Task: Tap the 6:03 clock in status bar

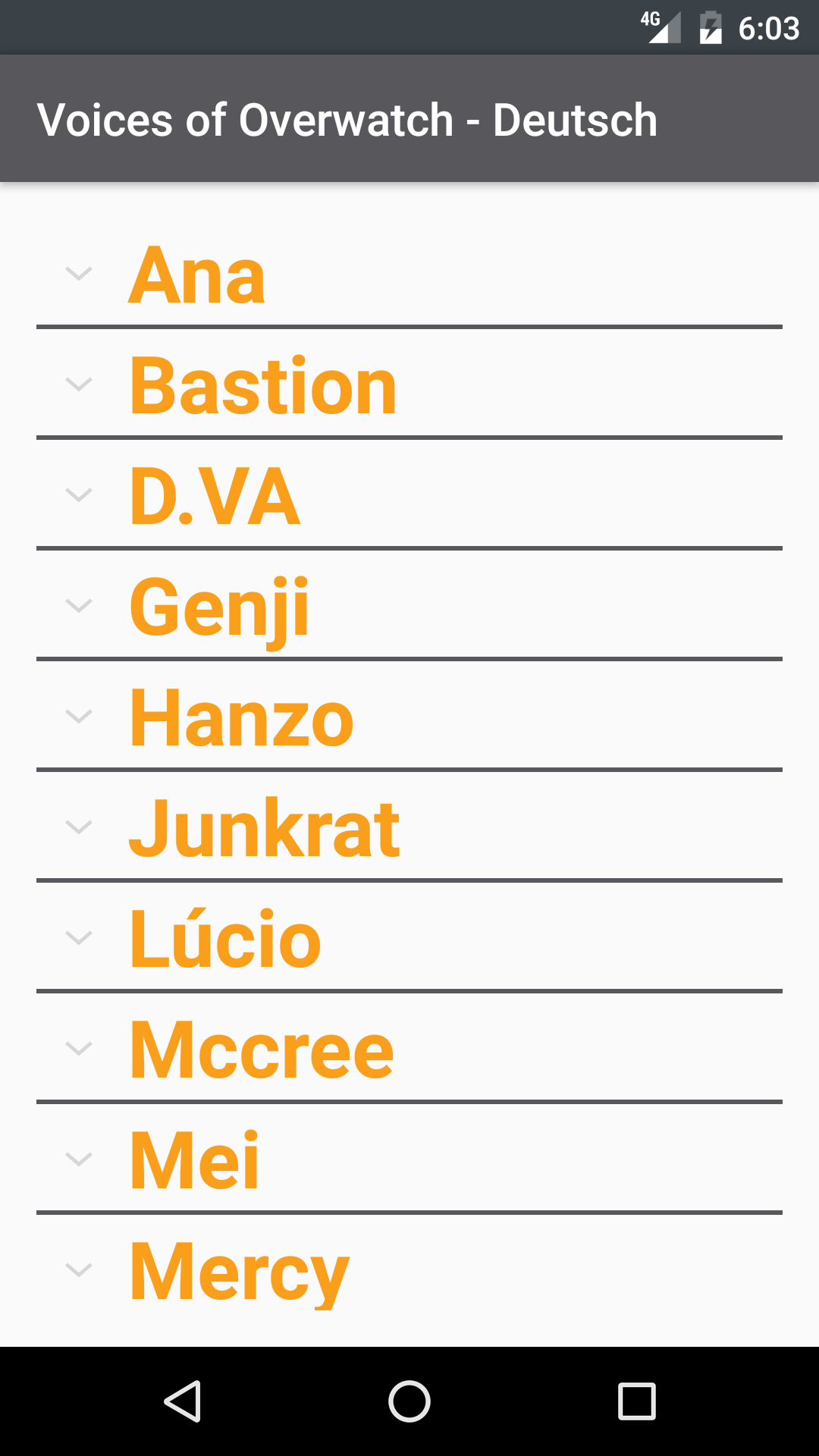Action: point(768,29)
